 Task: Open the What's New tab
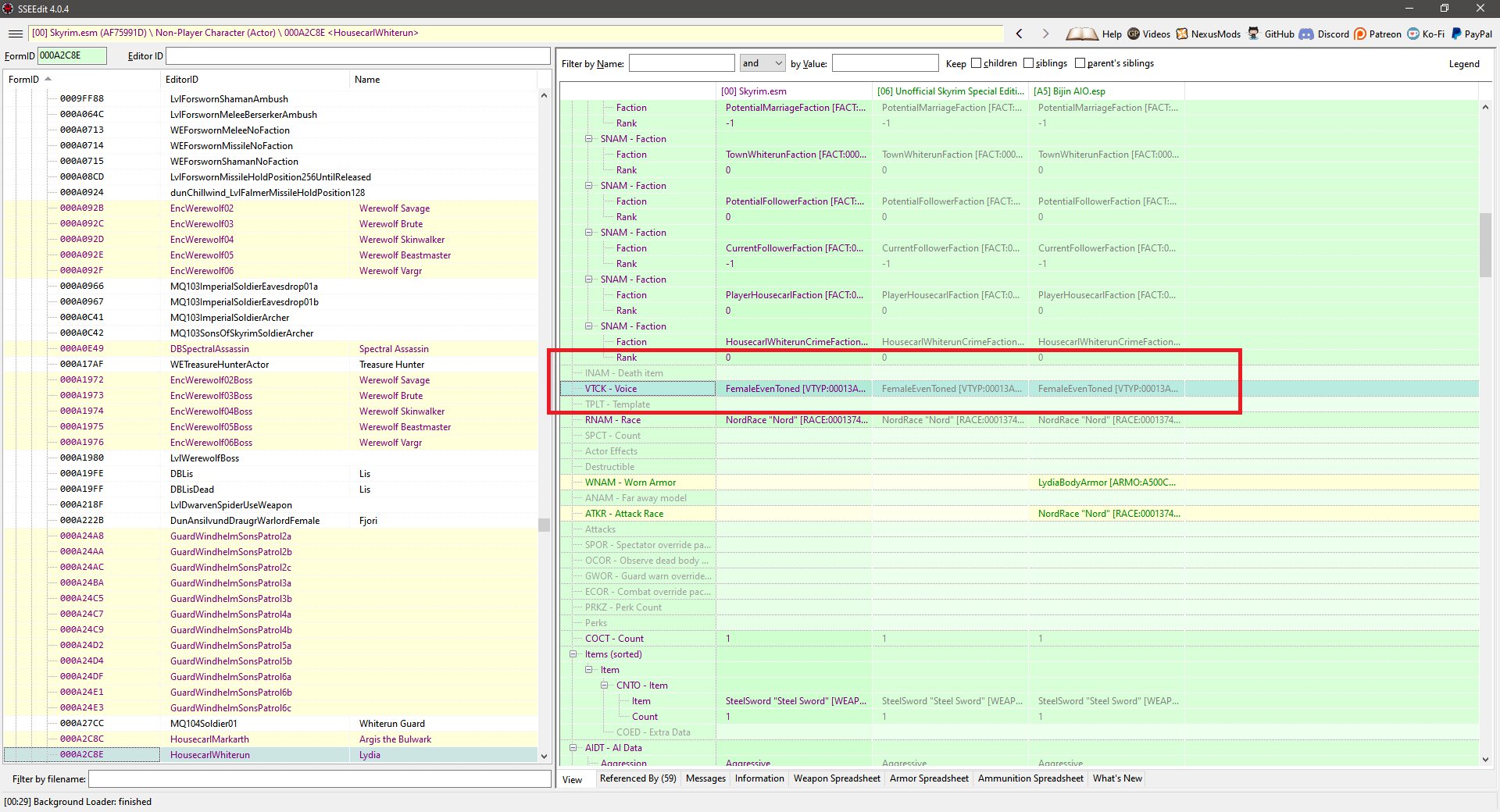click(1117, 778)
